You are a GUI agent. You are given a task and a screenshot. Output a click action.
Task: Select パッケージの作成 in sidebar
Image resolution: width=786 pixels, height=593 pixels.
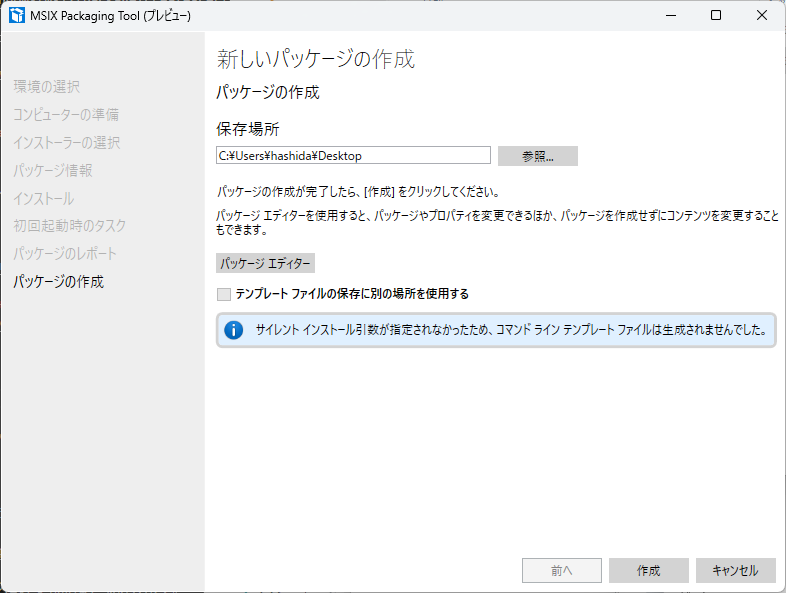(x=58, y=282)
